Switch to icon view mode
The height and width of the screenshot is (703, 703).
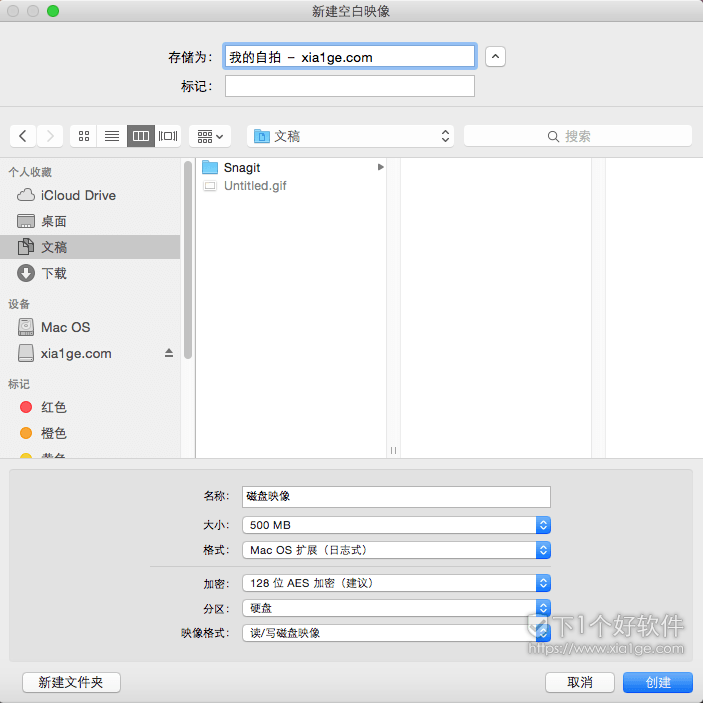point(84,136)
